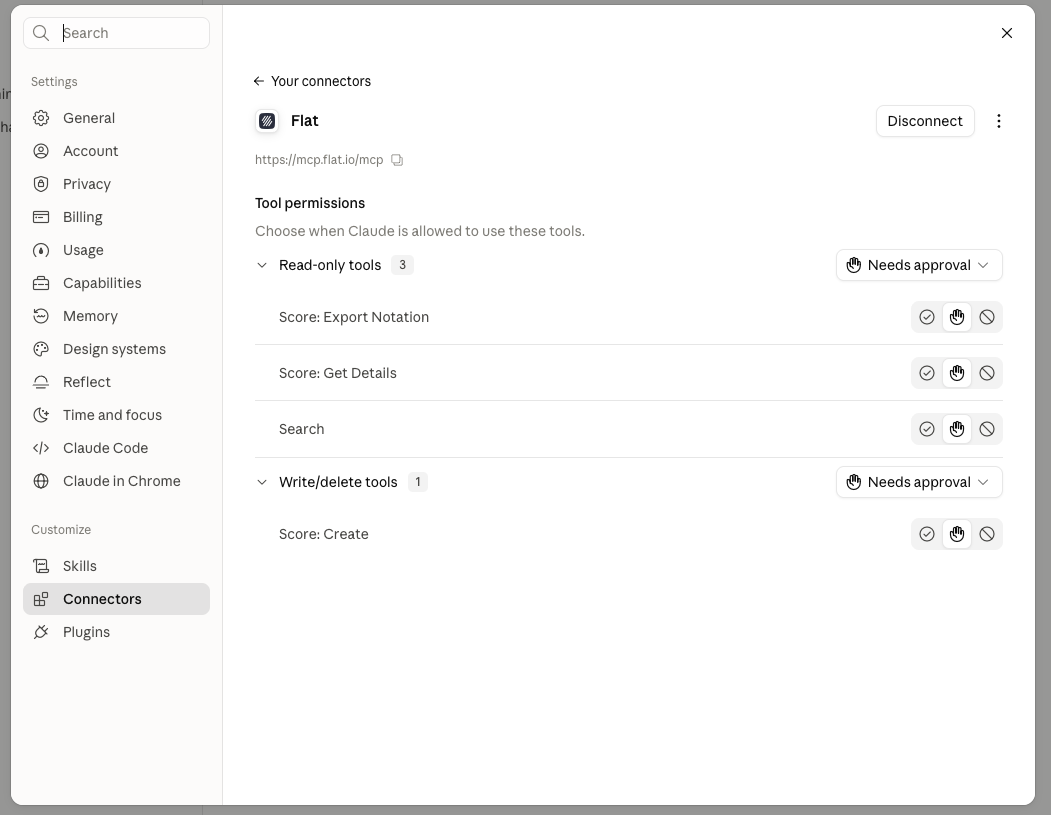This screenshot has height=815, width=1051.
Task: Click the Capabilities briefcase icon
Action: (41, 283)
